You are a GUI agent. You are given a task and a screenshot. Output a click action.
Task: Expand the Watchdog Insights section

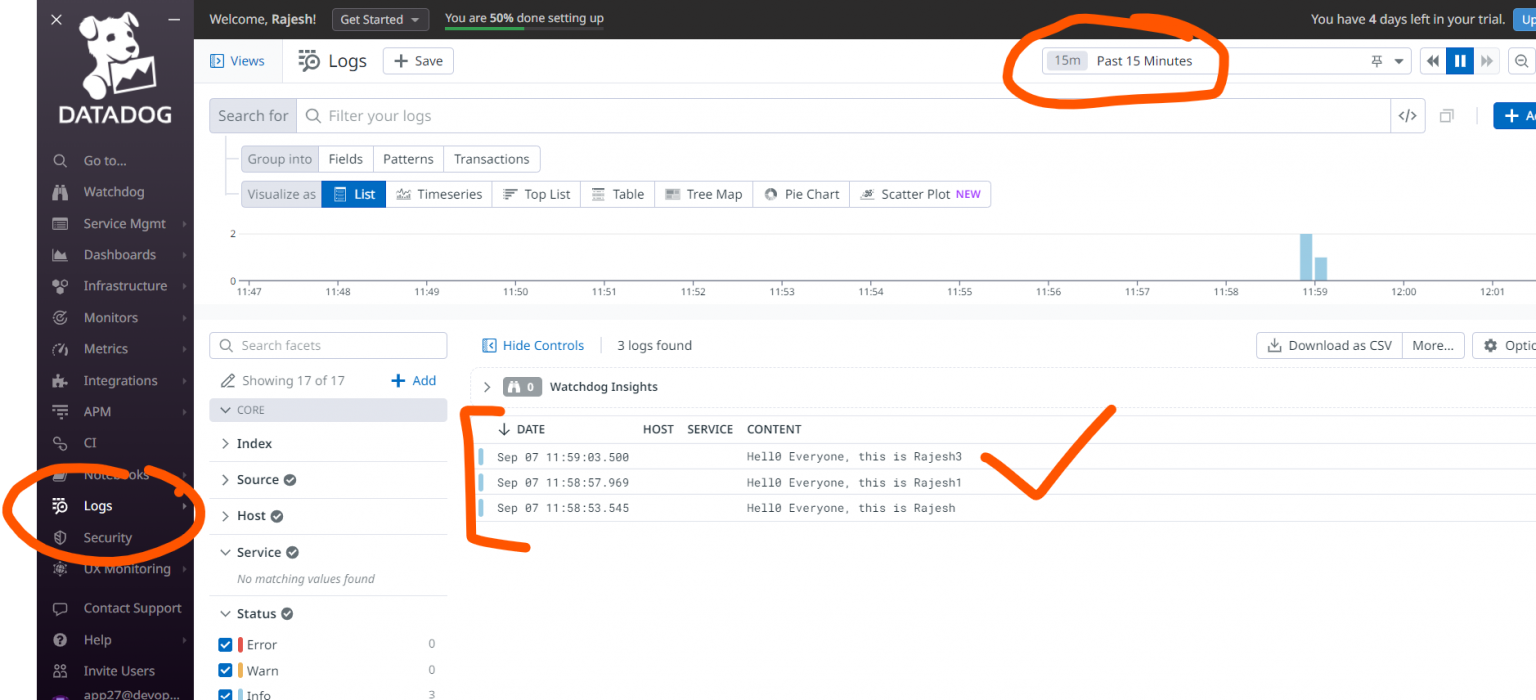point(487,387)
